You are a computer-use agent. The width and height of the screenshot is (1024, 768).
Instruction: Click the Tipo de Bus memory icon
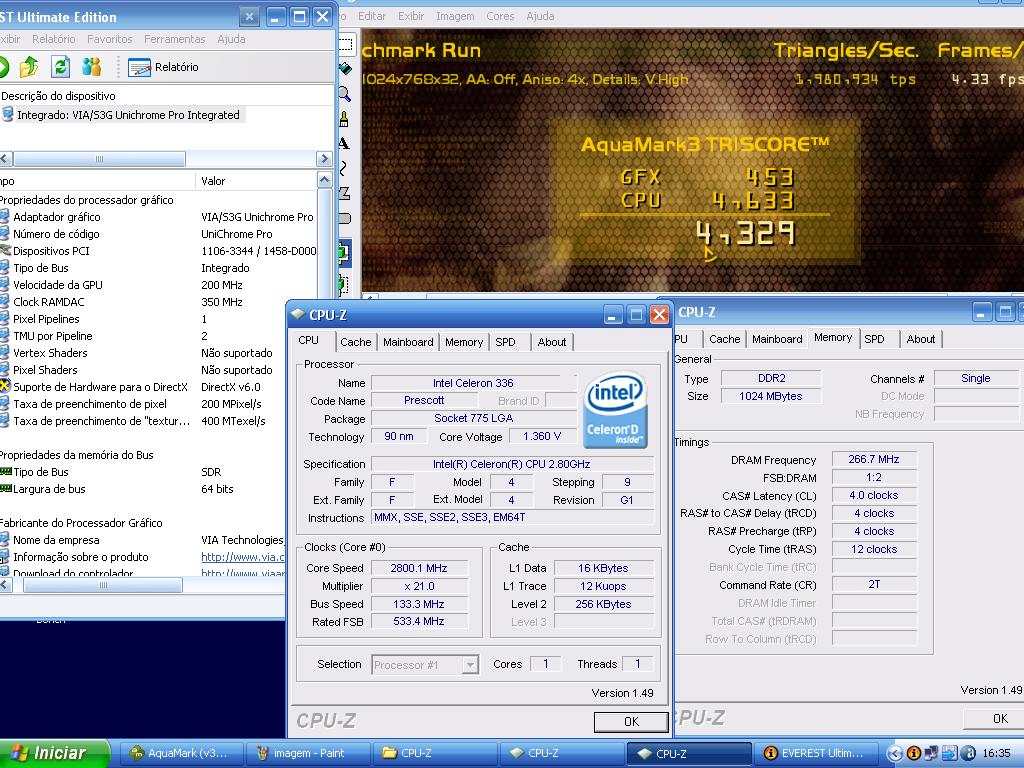(6, 472)
